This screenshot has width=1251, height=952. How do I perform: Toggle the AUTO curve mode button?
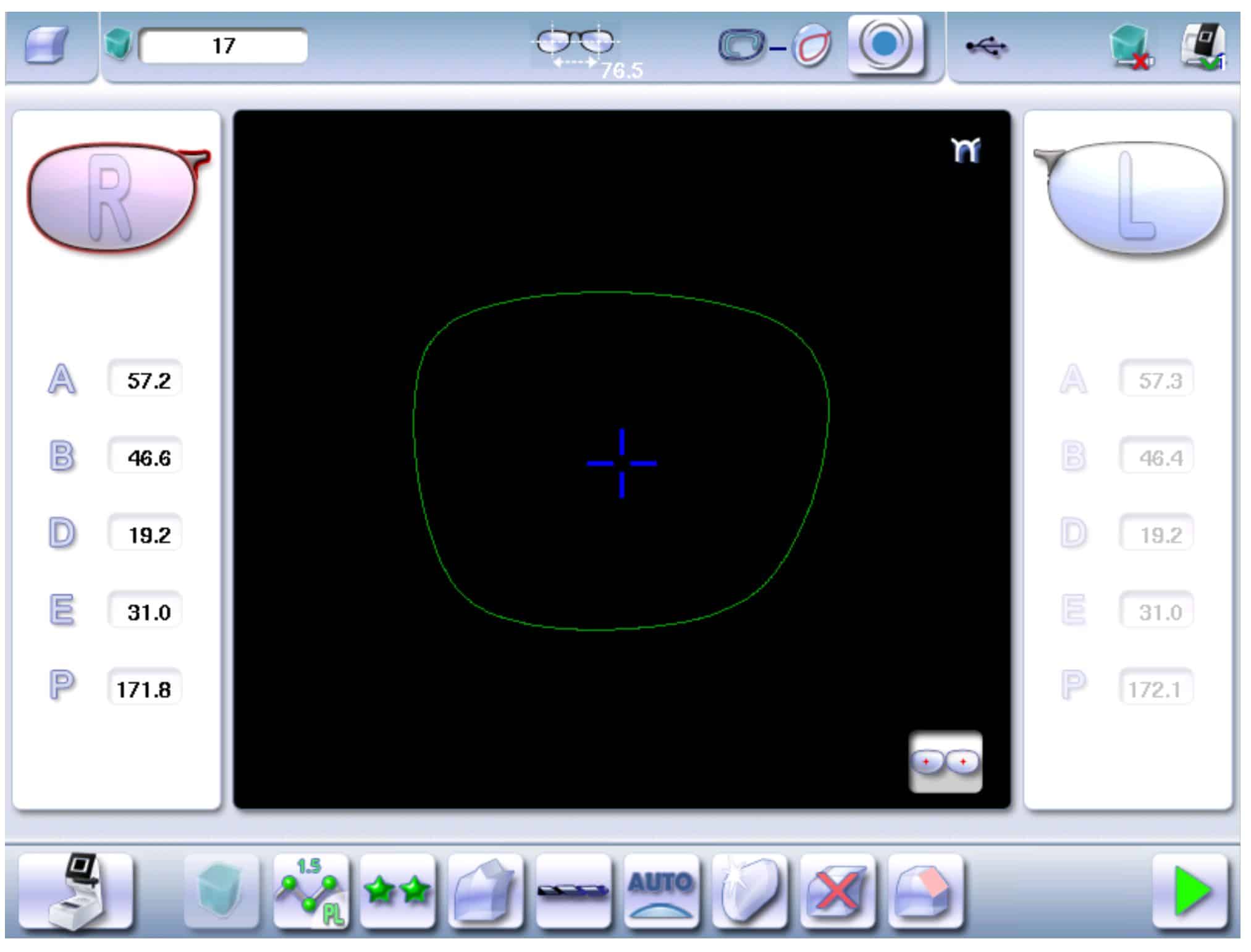pyautogui.click(x=661, y=890)
